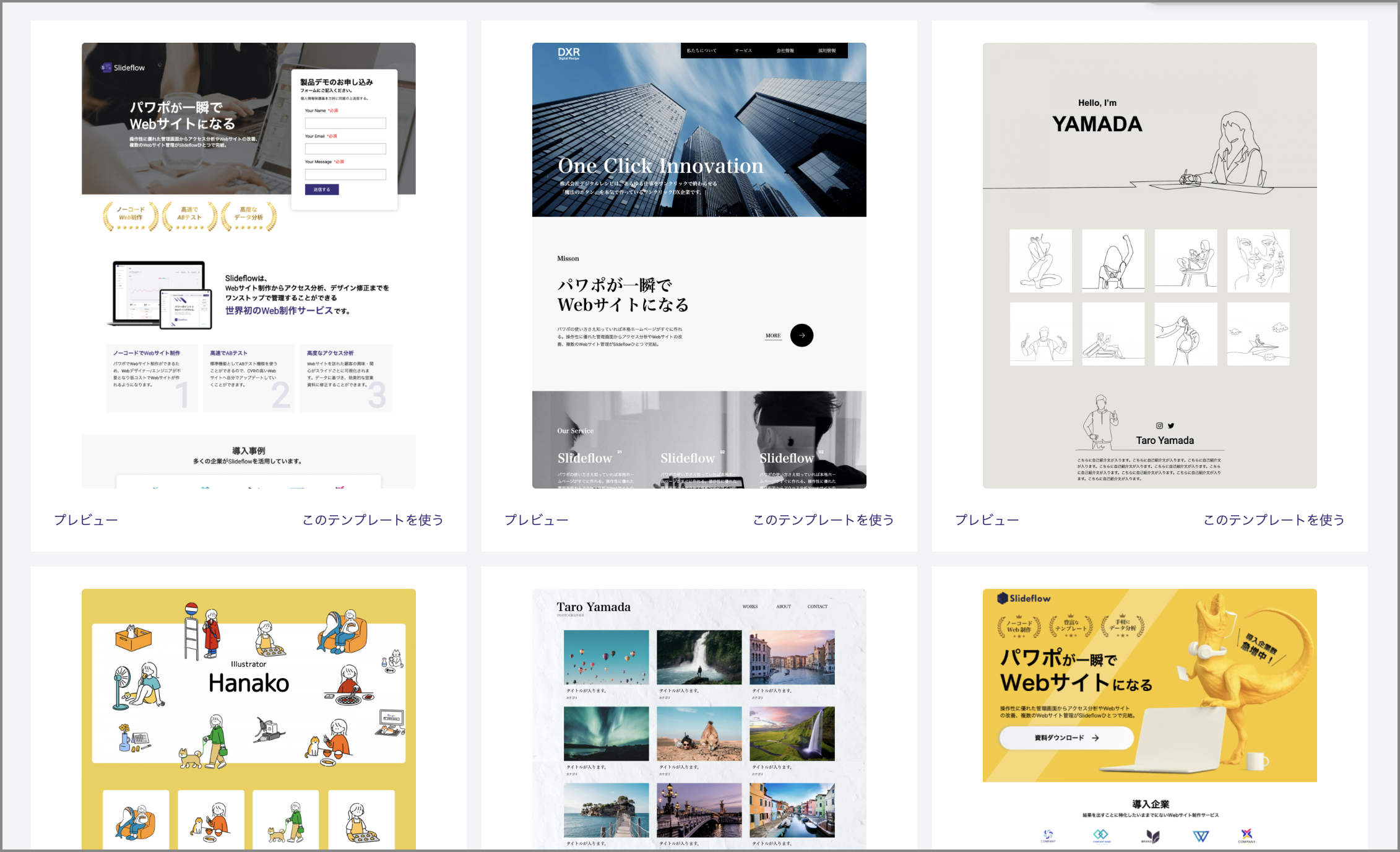Image resolution: width=1400 pixels, height=852 pixels.
Task: Use the One Click Innovation template
Action: coord(823,520)
